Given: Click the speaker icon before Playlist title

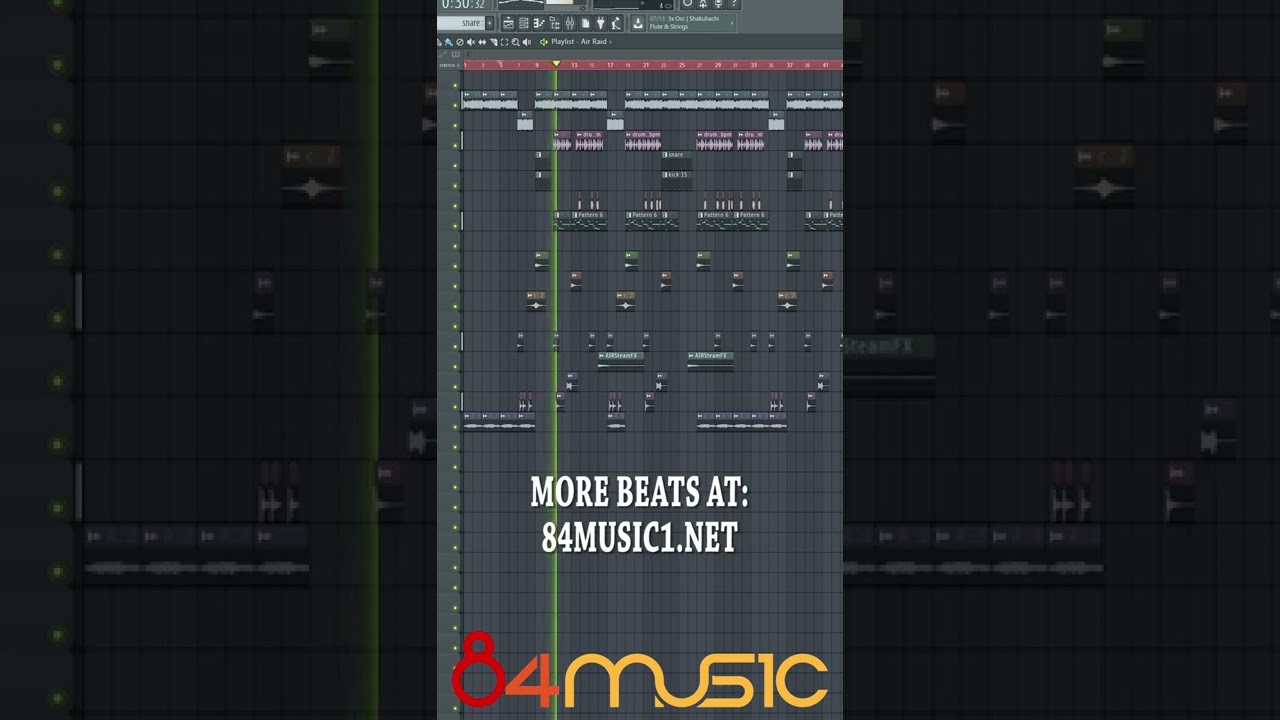Looking at the screenshot, I should pyautogui.click(x=544, y=42).
